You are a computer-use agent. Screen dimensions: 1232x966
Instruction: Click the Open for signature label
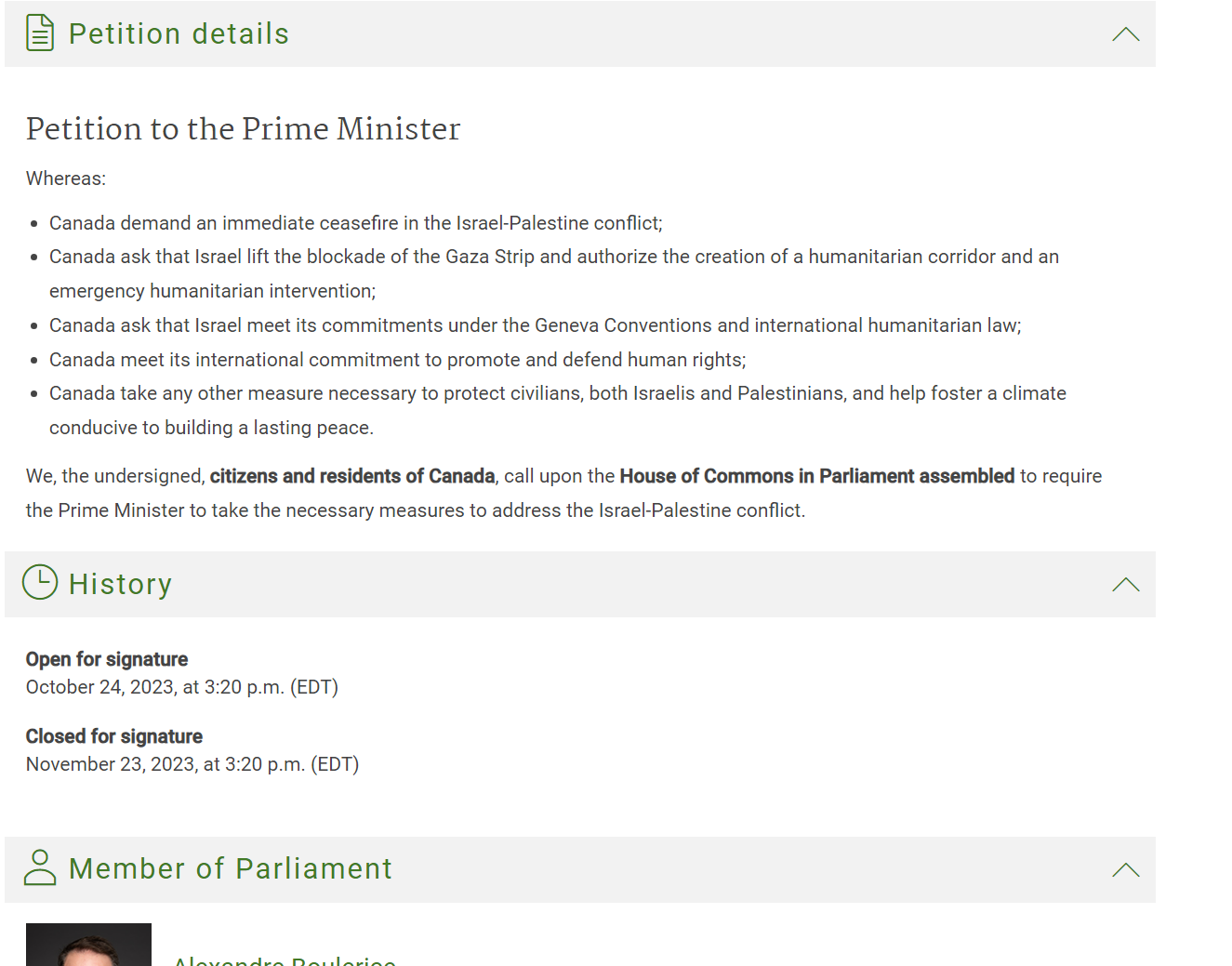[x=107, y=659]
